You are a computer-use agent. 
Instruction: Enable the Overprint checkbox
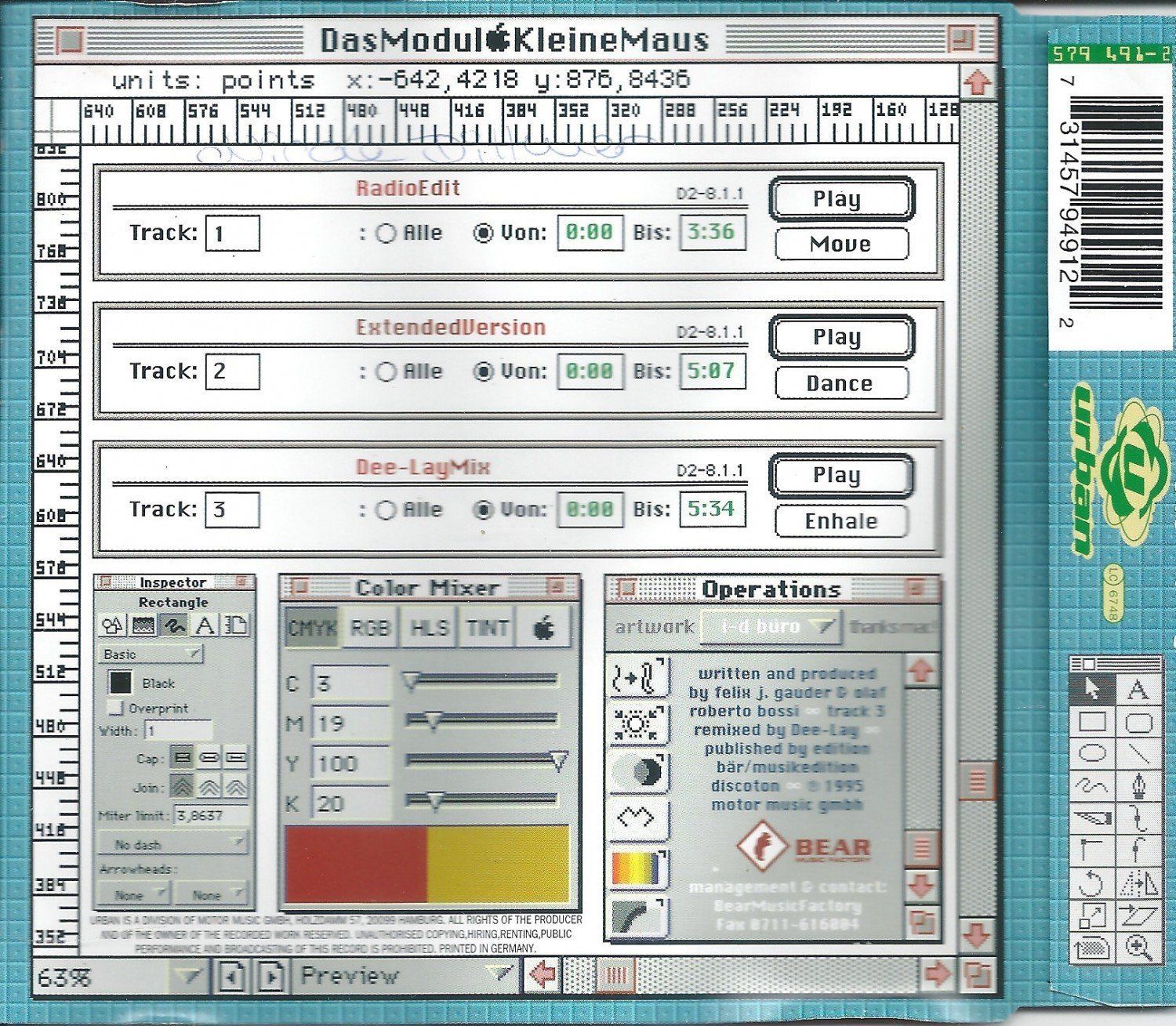point(116,708)
